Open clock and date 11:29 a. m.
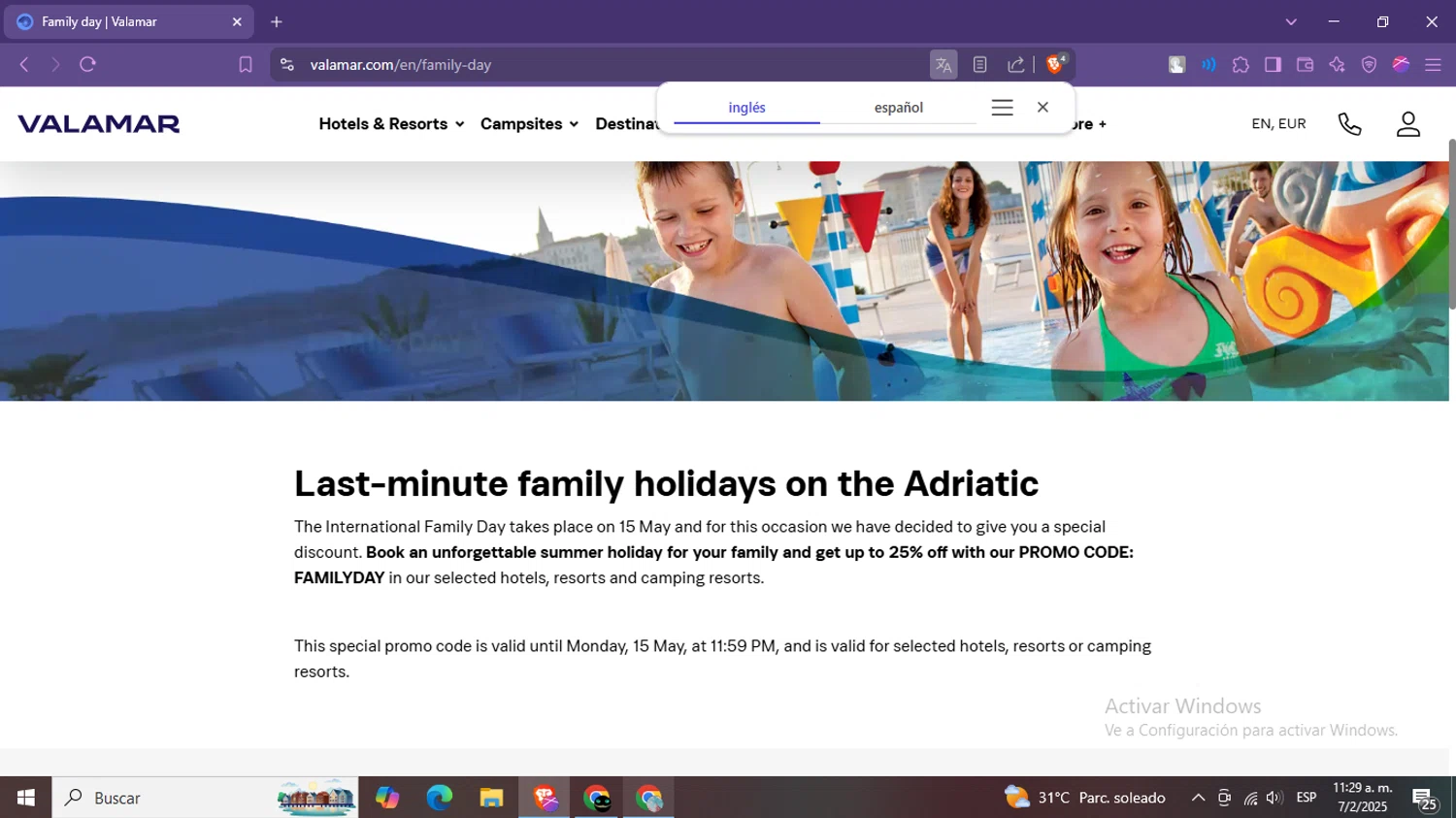 tap(1363, 798)
